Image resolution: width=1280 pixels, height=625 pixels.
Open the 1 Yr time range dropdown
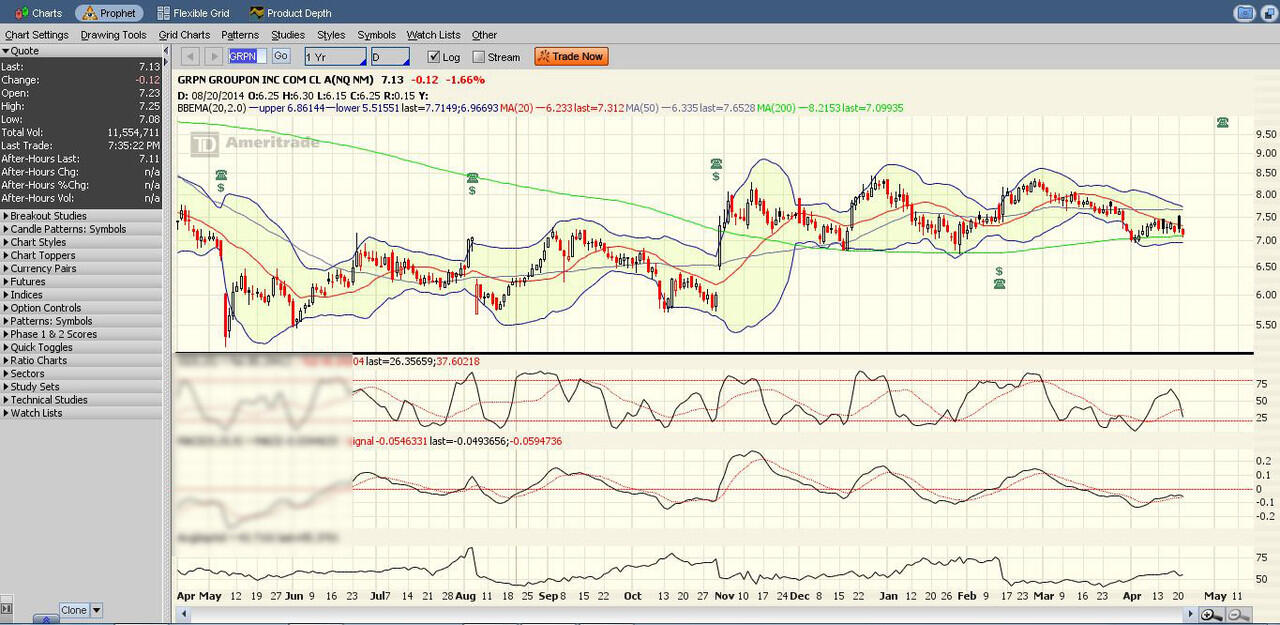[335, 57]
